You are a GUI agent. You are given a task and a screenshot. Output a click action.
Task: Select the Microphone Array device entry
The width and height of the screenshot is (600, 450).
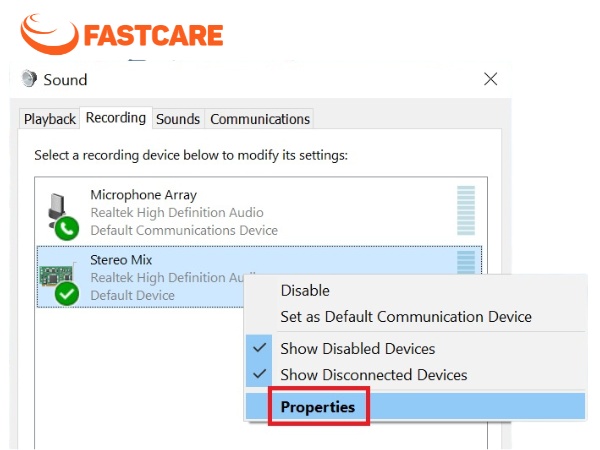point(259,212)
